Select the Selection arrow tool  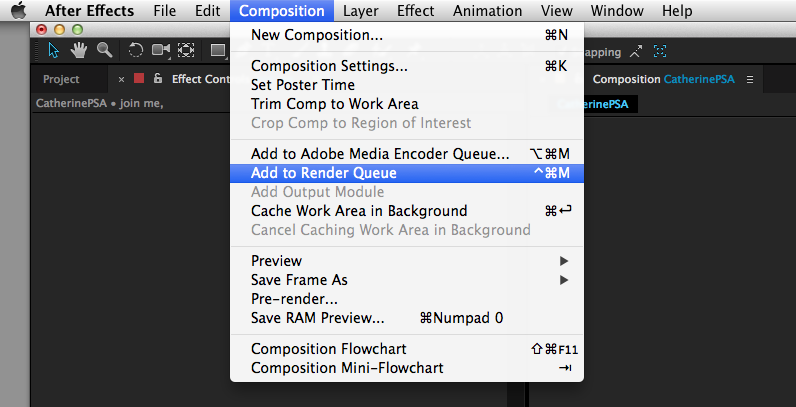tap(53, 50)
